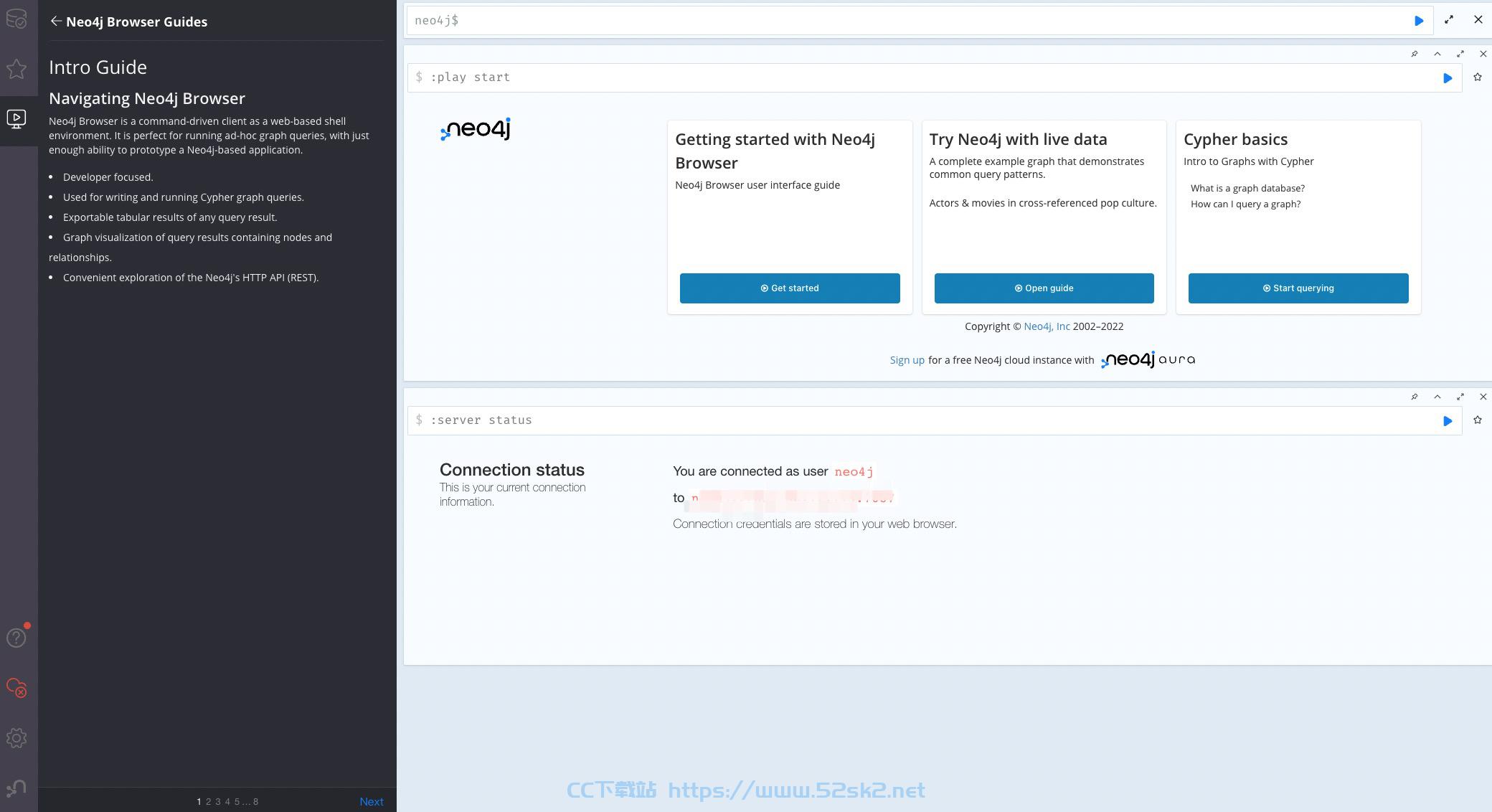Jump to guide page 2
Viewport: 1492px width, 812px height.
point(209,802)
